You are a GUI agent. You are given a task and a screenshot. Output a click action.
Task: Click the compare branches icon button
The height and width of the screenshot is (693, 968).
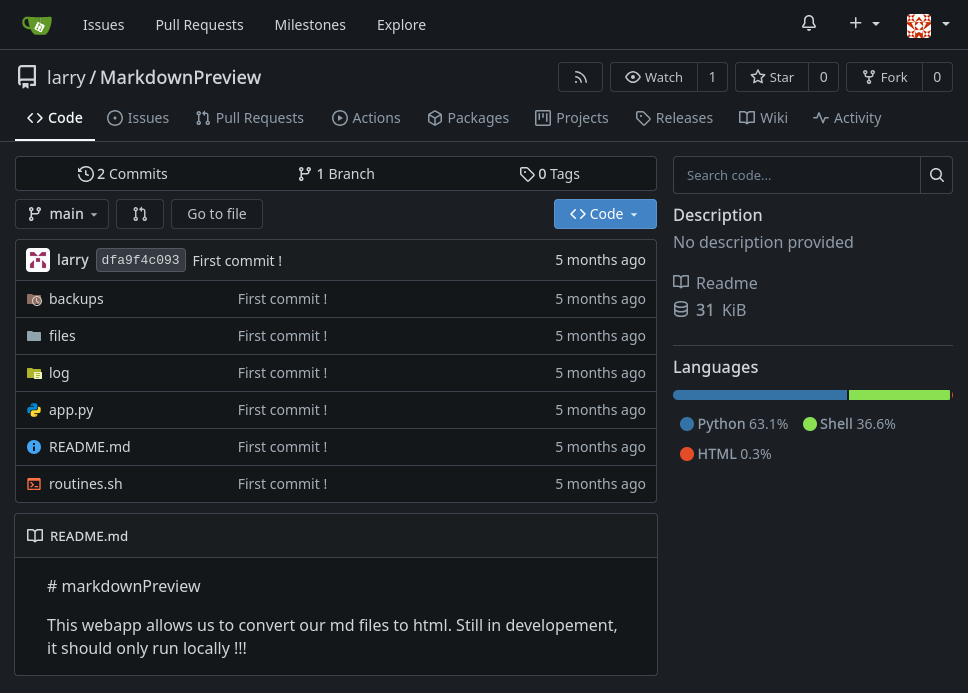(140, 214)
